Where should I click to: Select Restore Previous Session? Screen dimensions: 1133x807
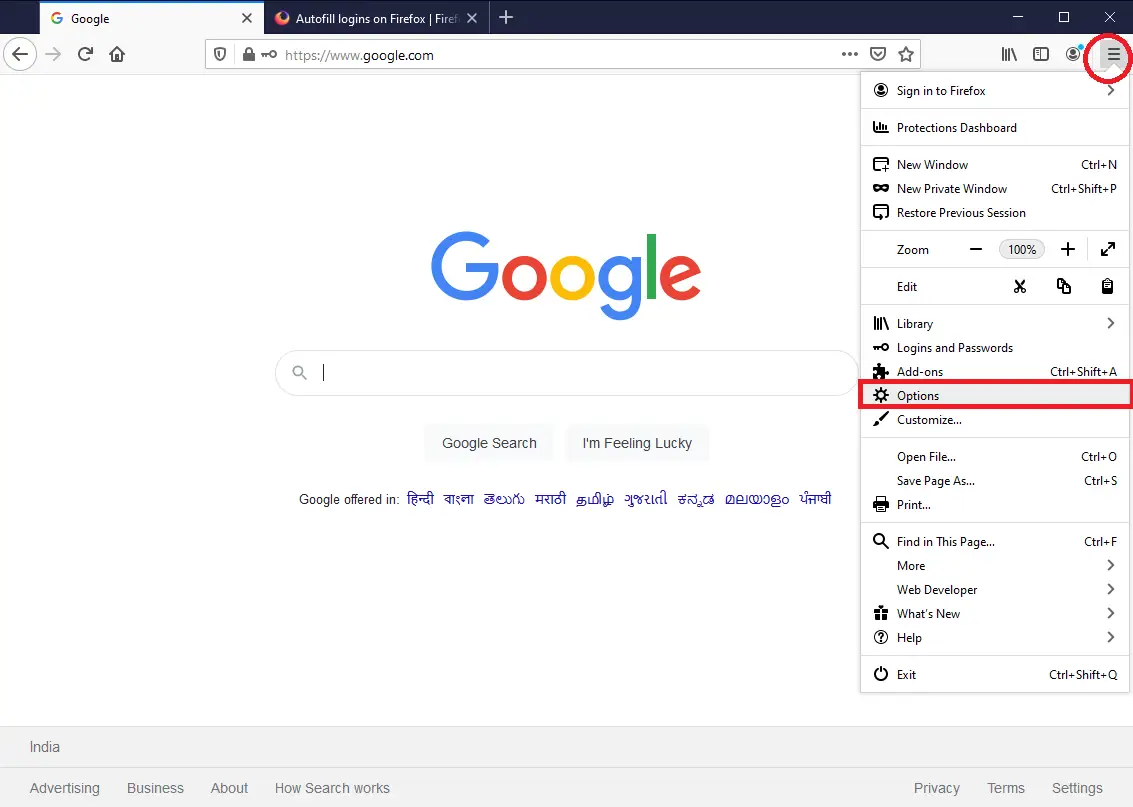[x=995, y=212]
